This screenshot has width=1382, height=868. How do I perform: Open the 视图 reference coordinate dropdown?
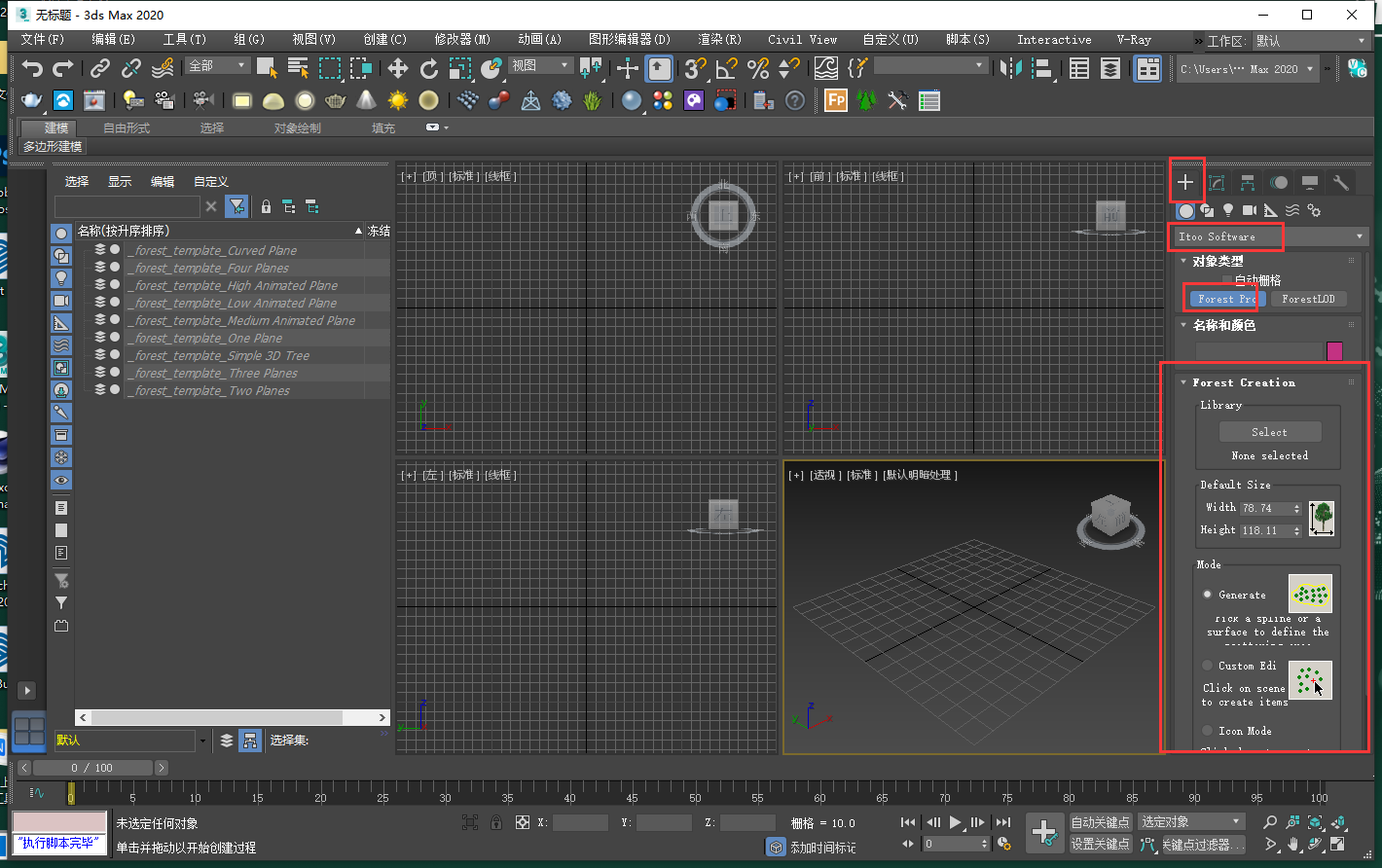tap(540, 65)
